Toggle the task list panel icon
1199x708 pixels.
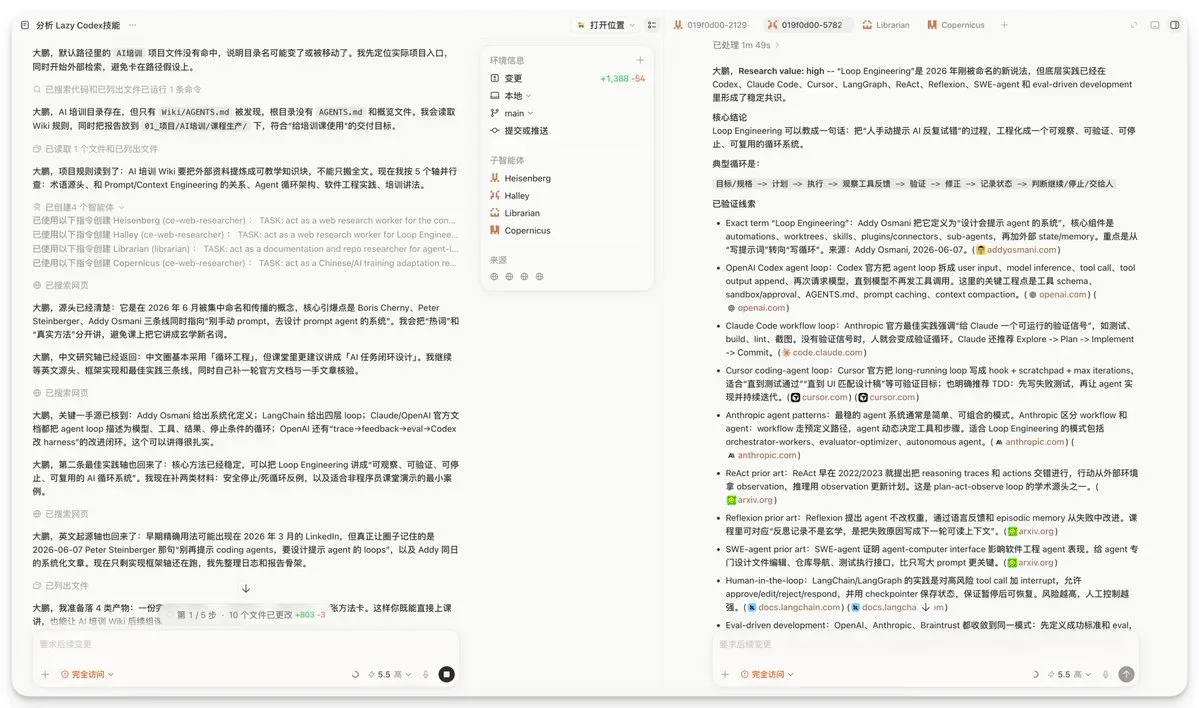point(651,25)
